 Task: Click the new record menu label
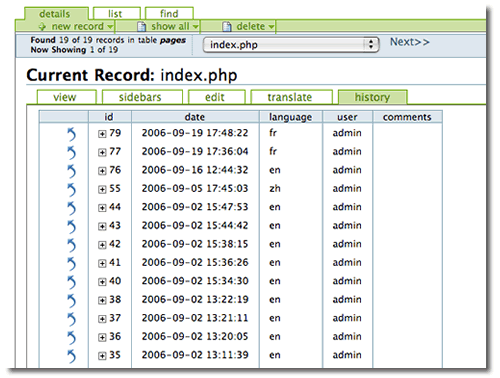(x=77, y=26)
